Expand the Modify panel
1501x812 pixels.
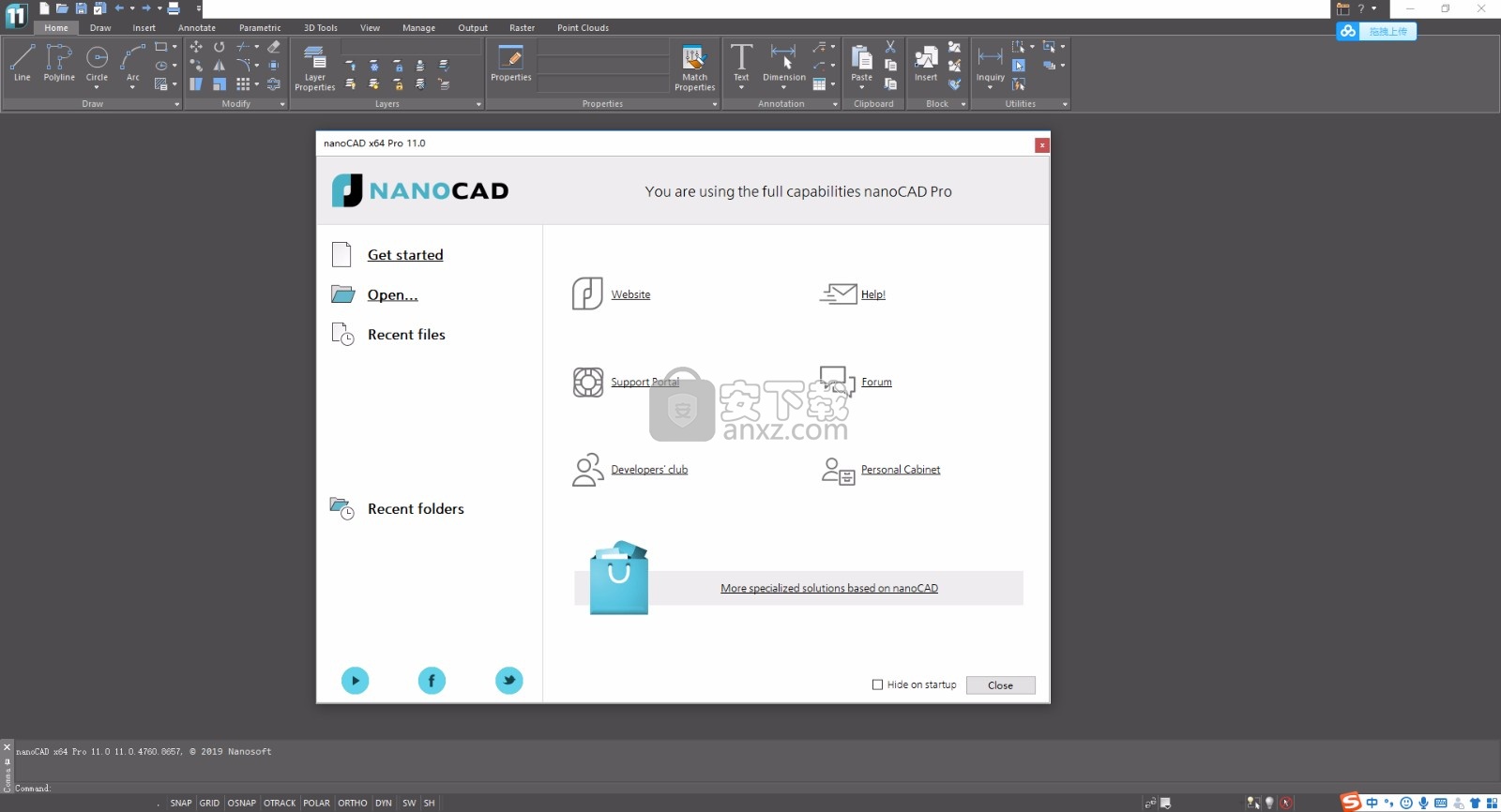282,104
